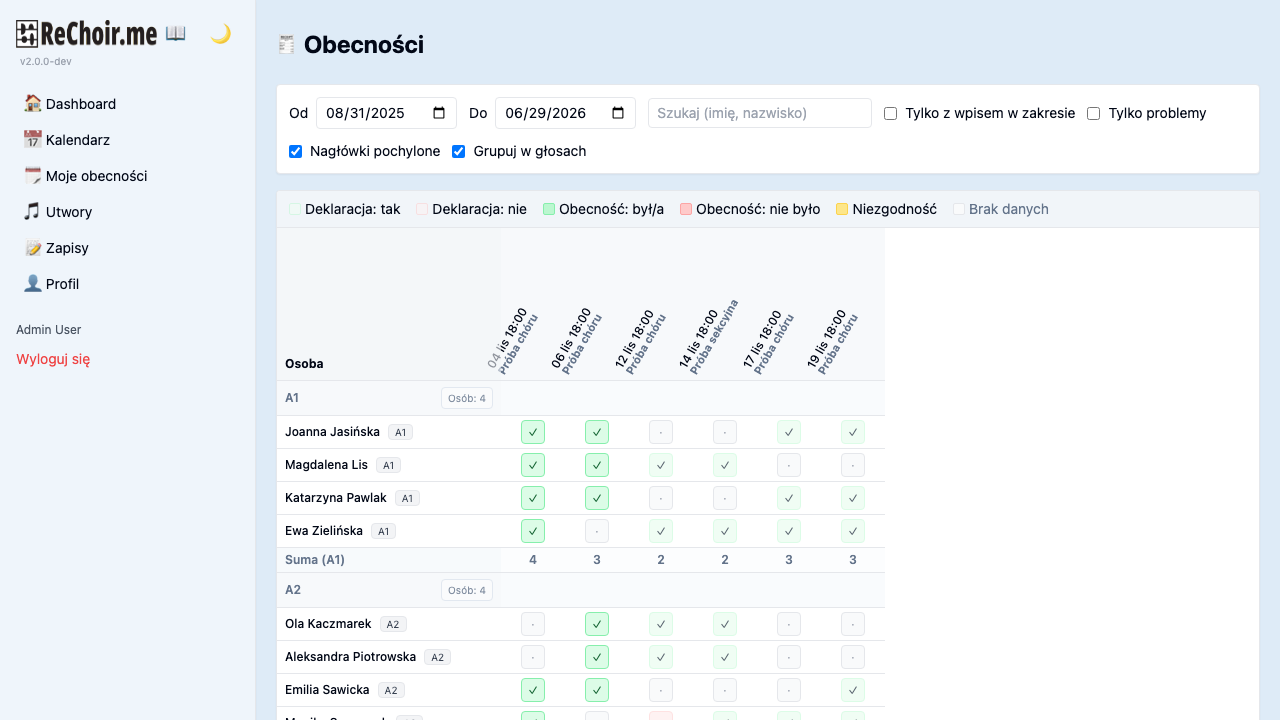The height and width of the screenshot is (720, 1280).
Task: Click Ola Kaczmarek's 06 lis attendance cell
Action: [x=597, y=624]
